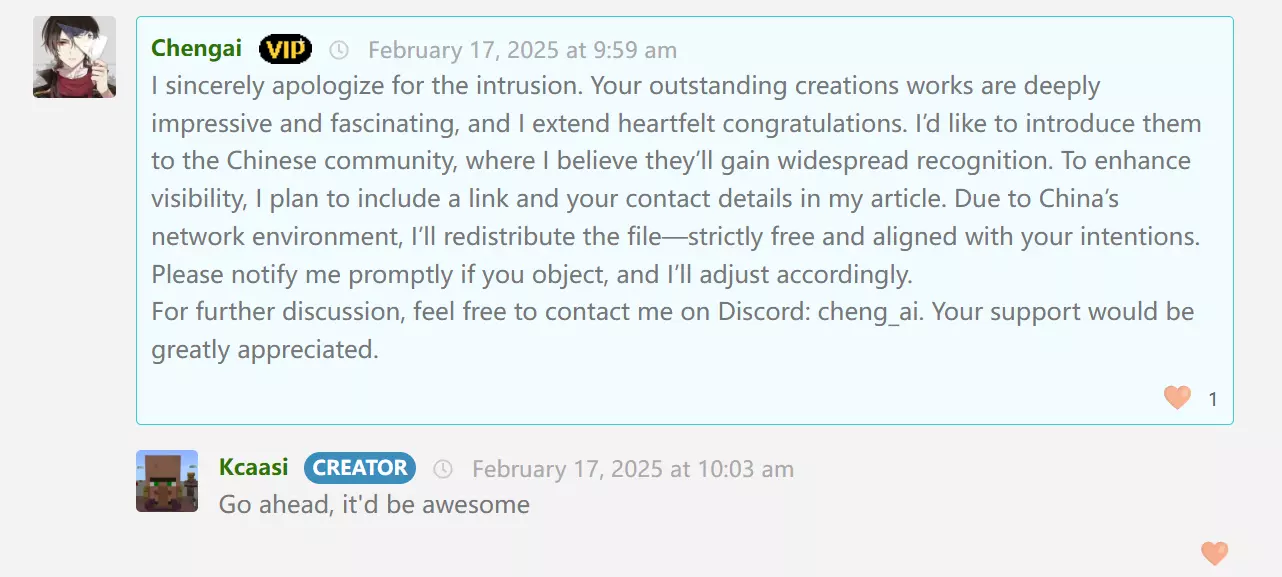This screenshot has height=577, width=1282.
Task: Click the like count on Chengai's comment
Action: [1213, 399]
